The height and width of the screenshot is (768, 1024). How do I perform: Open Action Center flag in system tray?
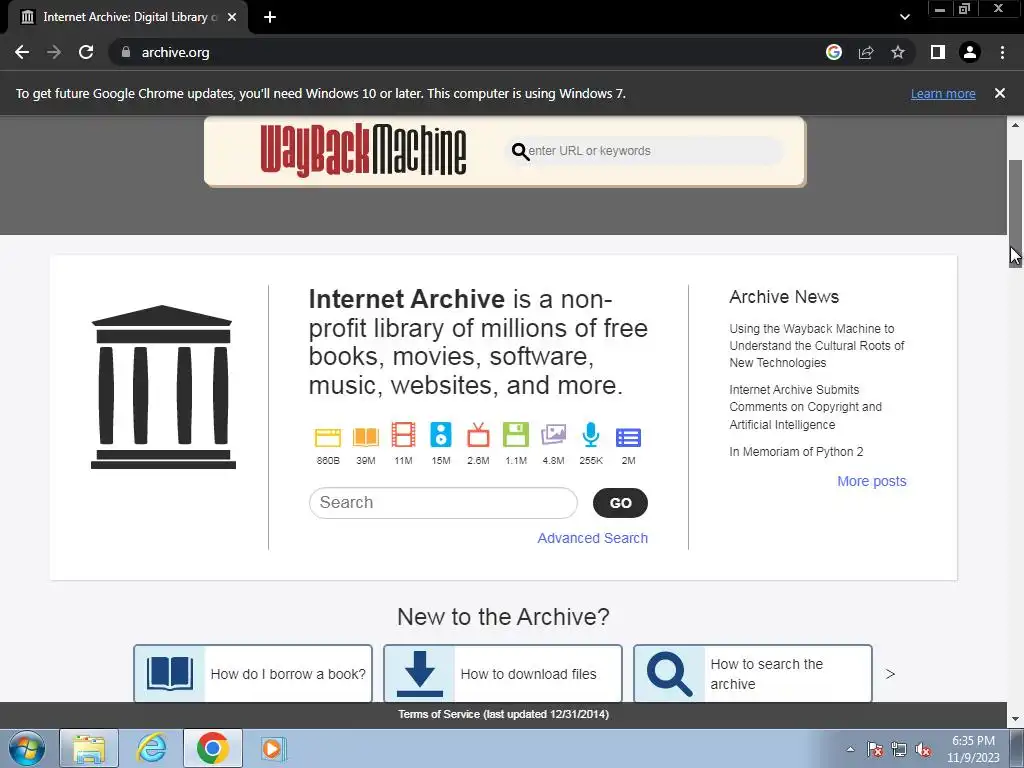click(x=875, y=750)
